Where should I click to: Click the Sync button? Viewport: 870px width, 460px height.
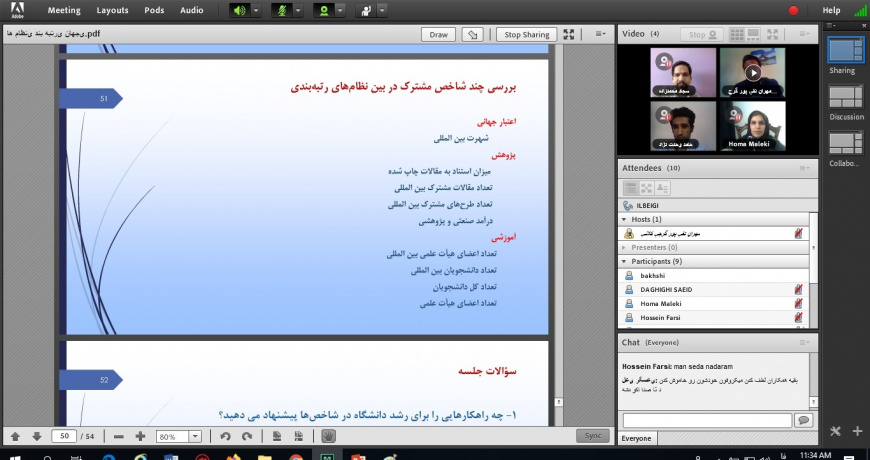pyautogui.click(x=593, y=436)
